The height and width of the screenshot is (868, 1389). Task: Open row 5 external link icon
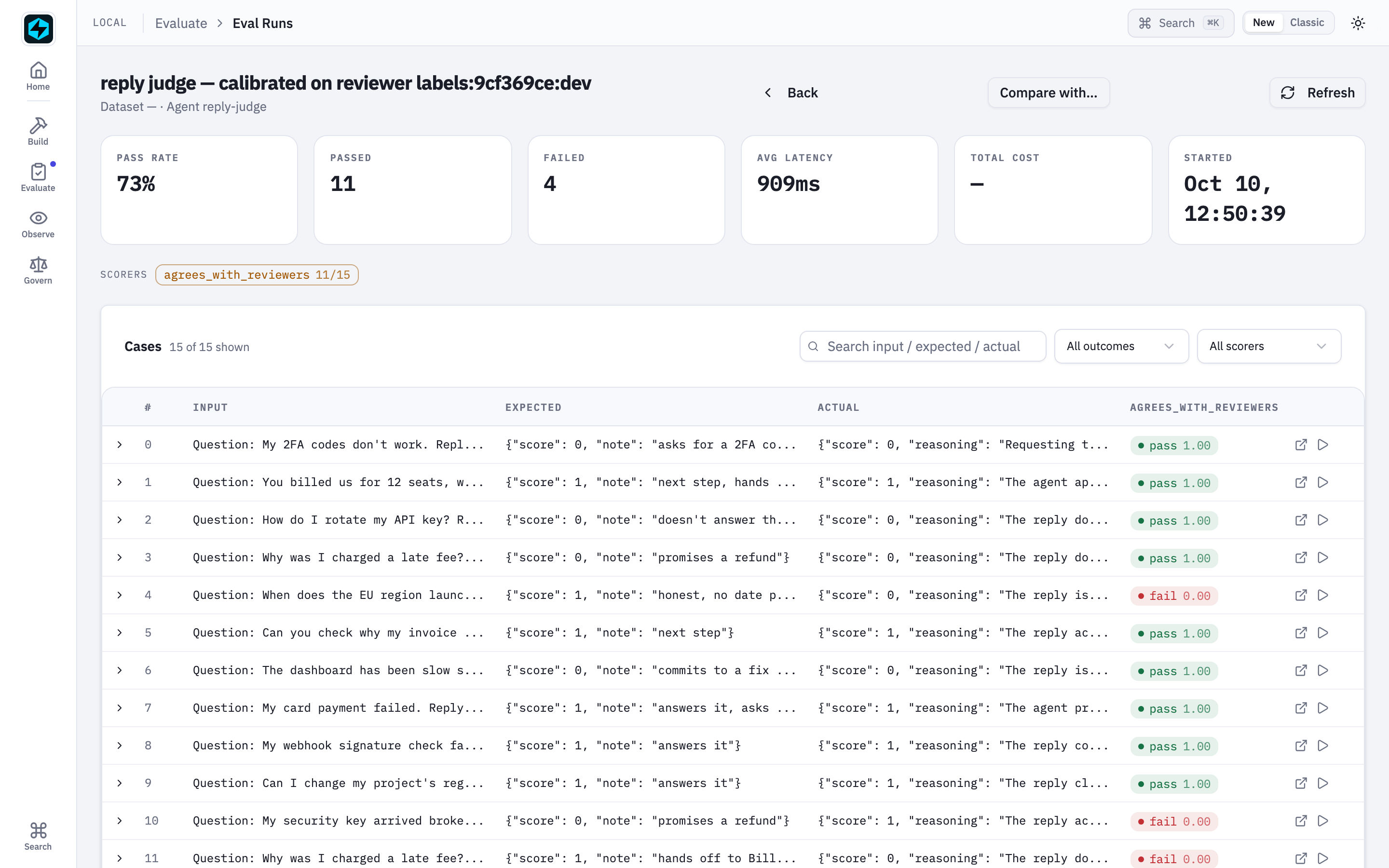pos(1301,633)
